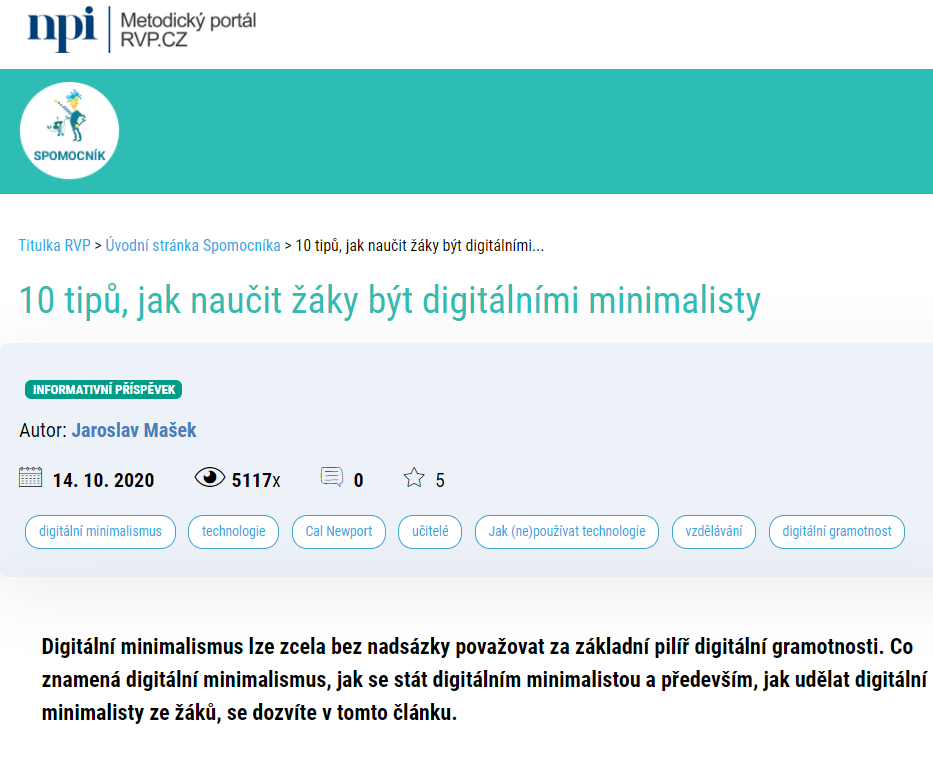Viewport: 933px width, 762px height.
Task: Go to Titulka RVP breadcrumb
Action: 54,245
